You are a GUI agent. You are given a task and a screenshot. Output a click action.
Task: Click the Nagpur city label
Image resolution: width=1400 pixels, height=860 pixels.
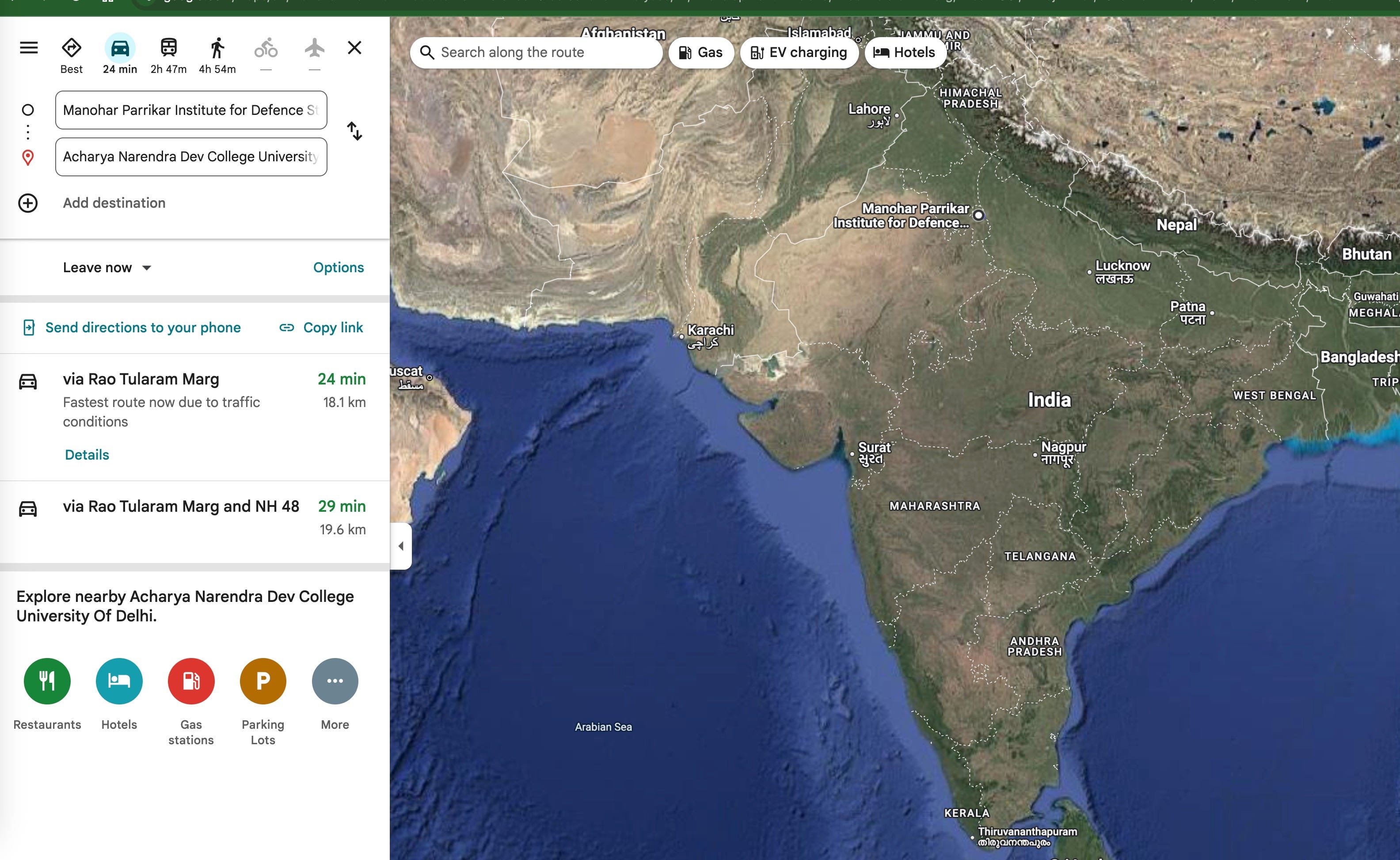point(1063,453)
